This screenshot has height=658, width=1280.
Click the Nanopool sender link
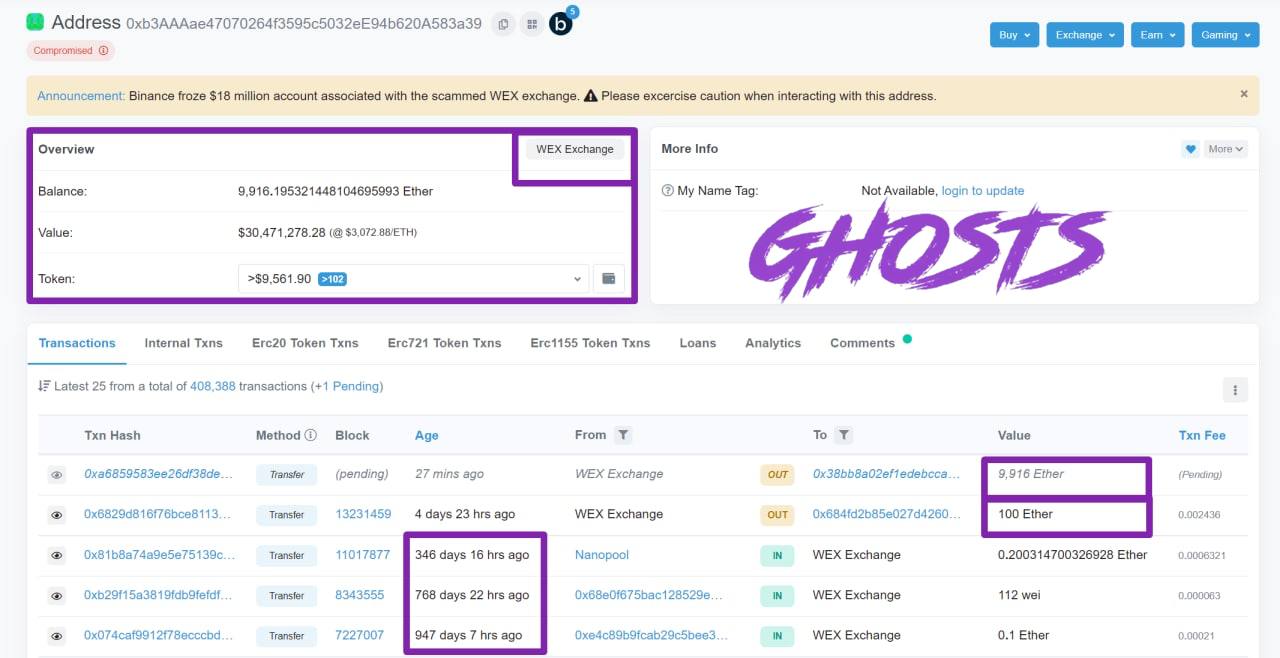602,554
